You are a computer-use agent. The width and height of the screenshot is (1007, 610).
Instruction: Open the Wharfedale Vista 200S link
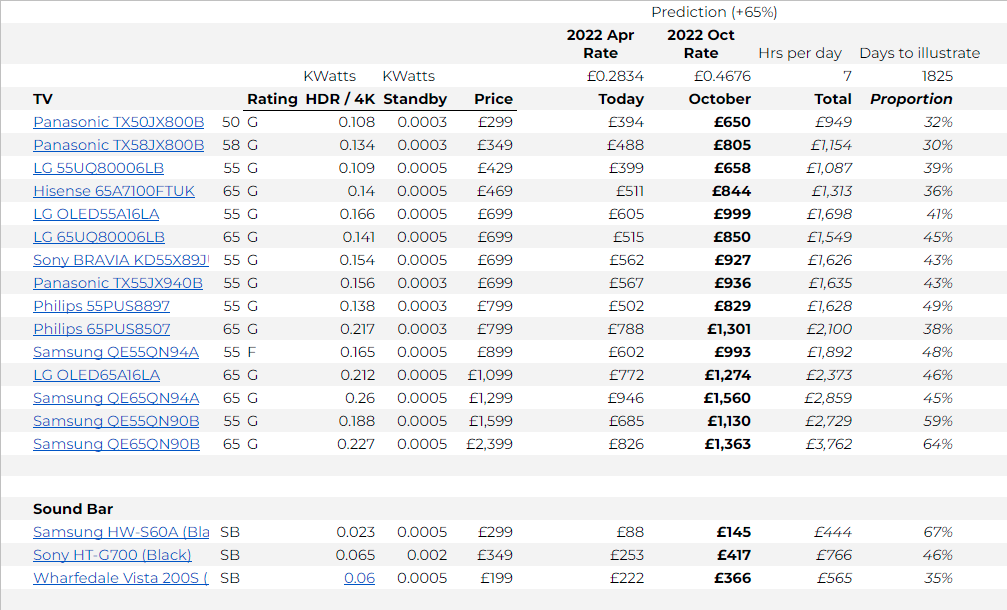tap(120, 578)
